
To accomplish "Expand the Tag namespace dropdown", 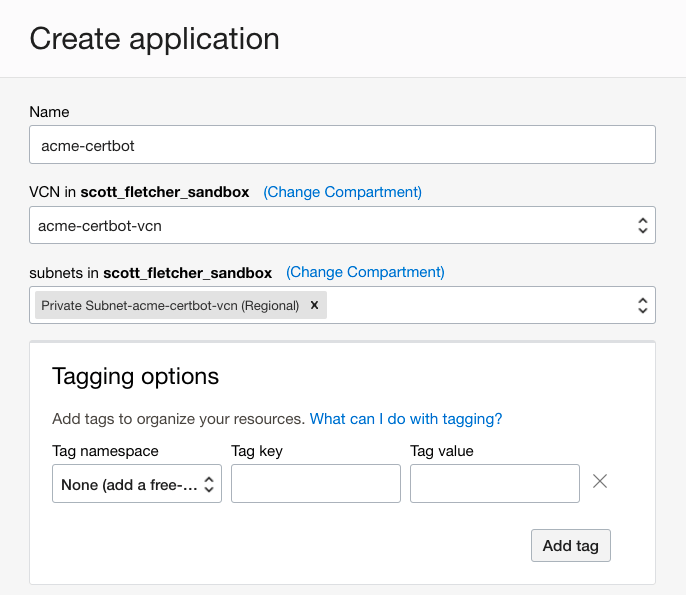I will (x=137, y=484).
